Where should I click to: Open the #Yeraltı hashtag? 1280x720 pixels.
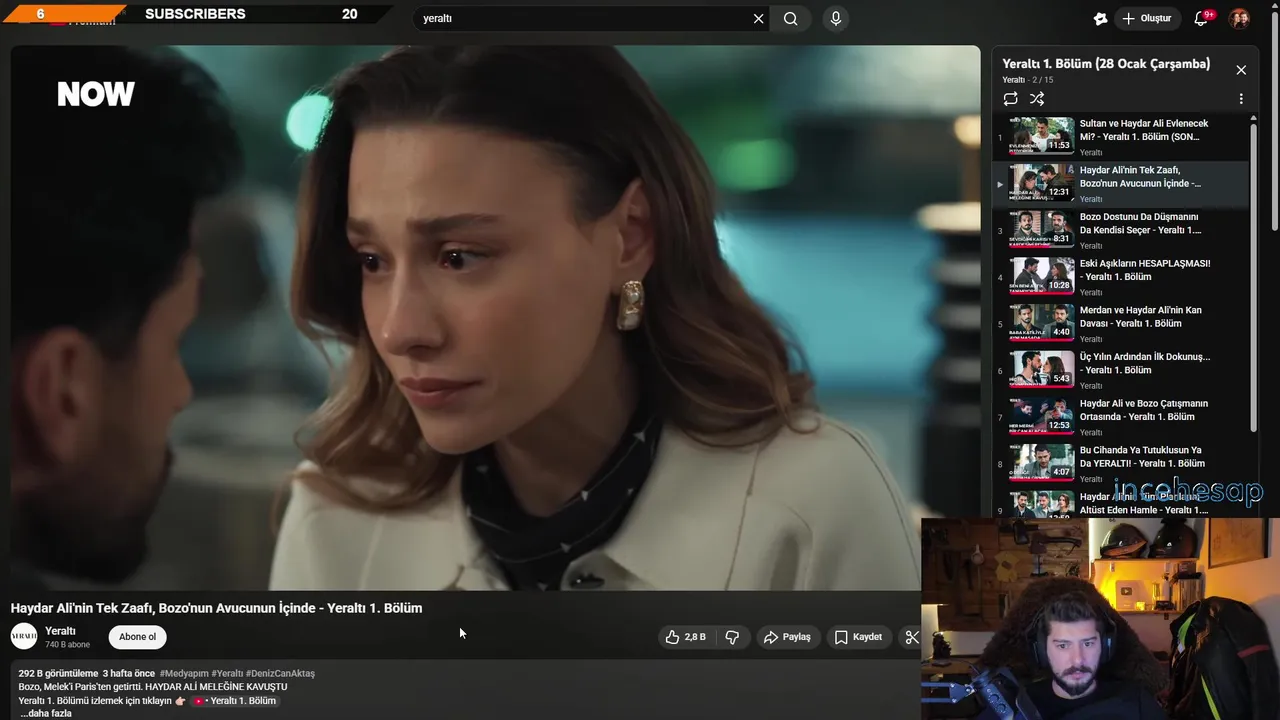click(227, 673)
